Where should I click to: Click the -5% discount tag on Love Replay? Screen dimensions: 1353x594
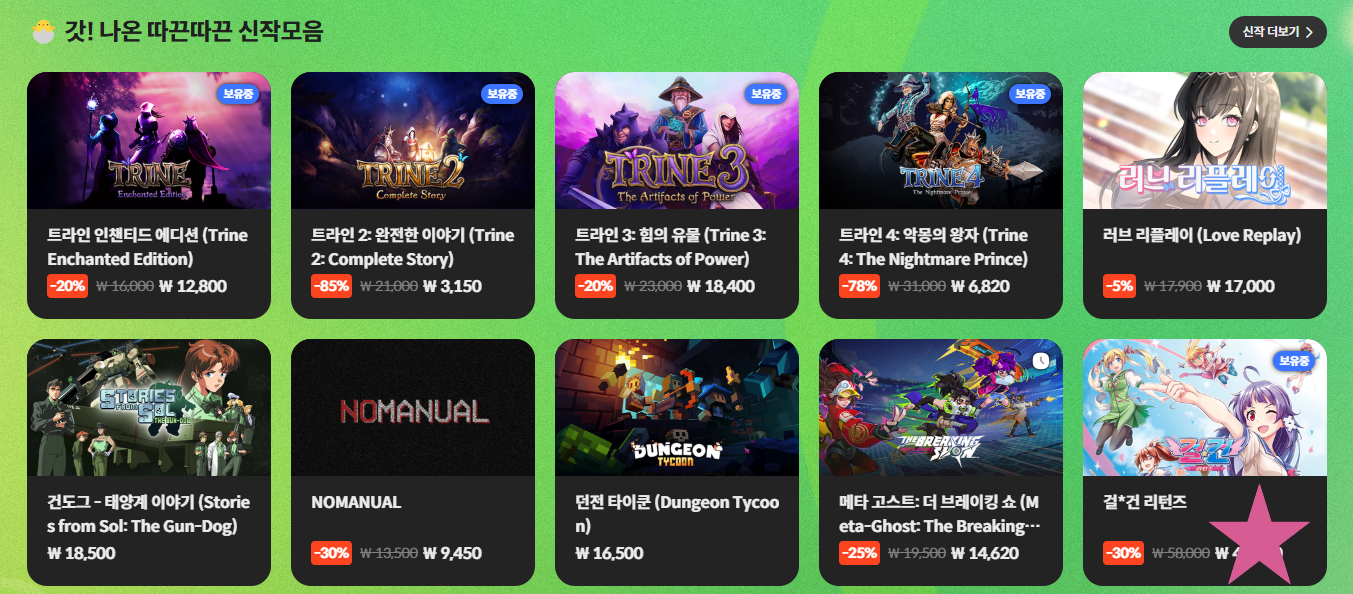pos(1119,286)
